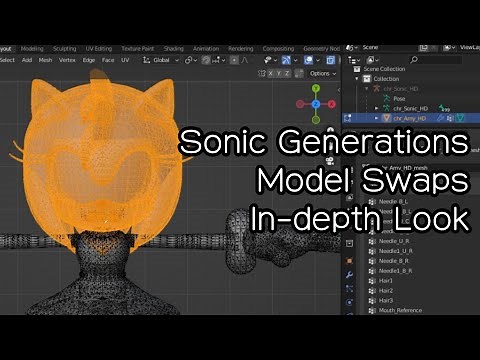This screenshot has height=360, width=480.
Task: Toggle proportional editing
Action: (x=234, y=60)
